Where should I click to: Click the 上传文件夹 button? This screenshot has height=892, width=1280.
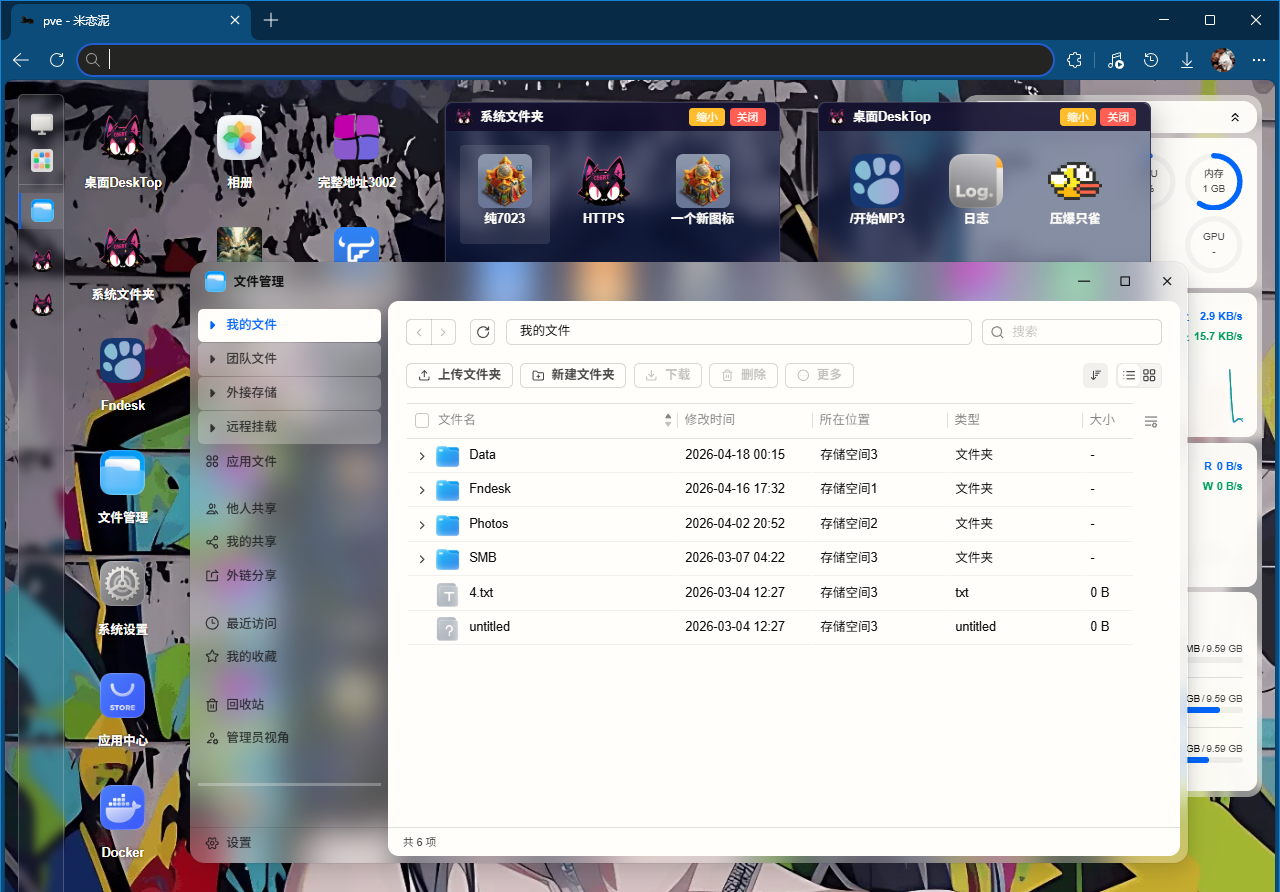pos(459,375)
